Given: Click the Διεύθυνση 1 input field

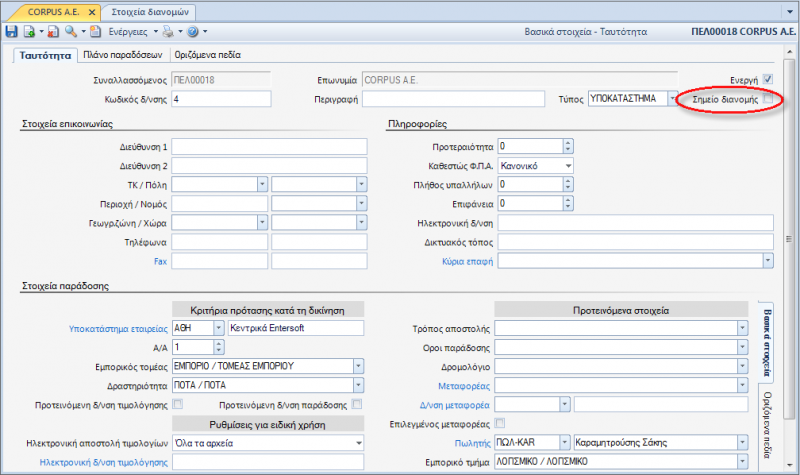Looking at the screenshot, I should (269, 146).
